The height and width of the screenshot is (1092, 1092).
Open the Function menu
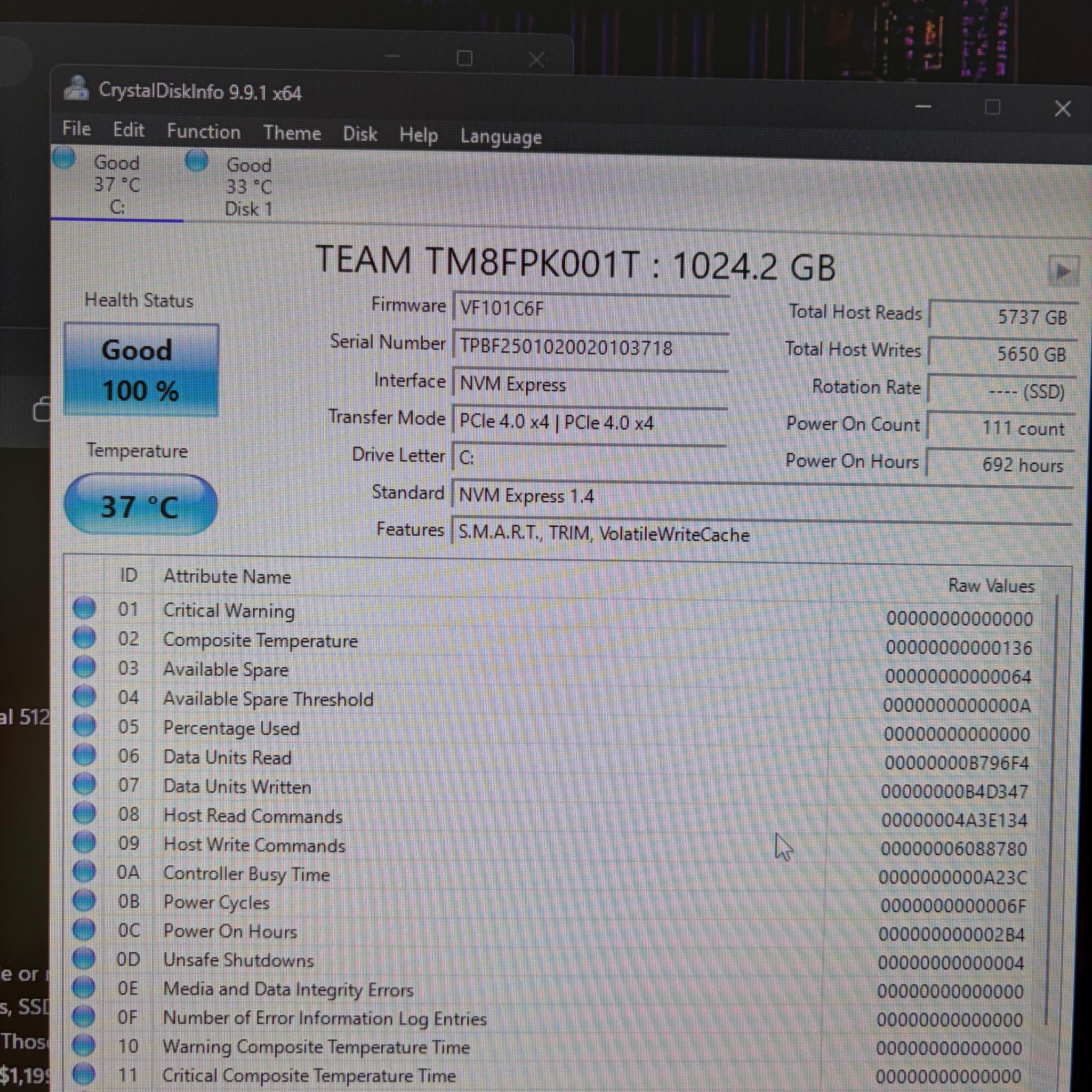pyautogui.click(x=204, y=132)
